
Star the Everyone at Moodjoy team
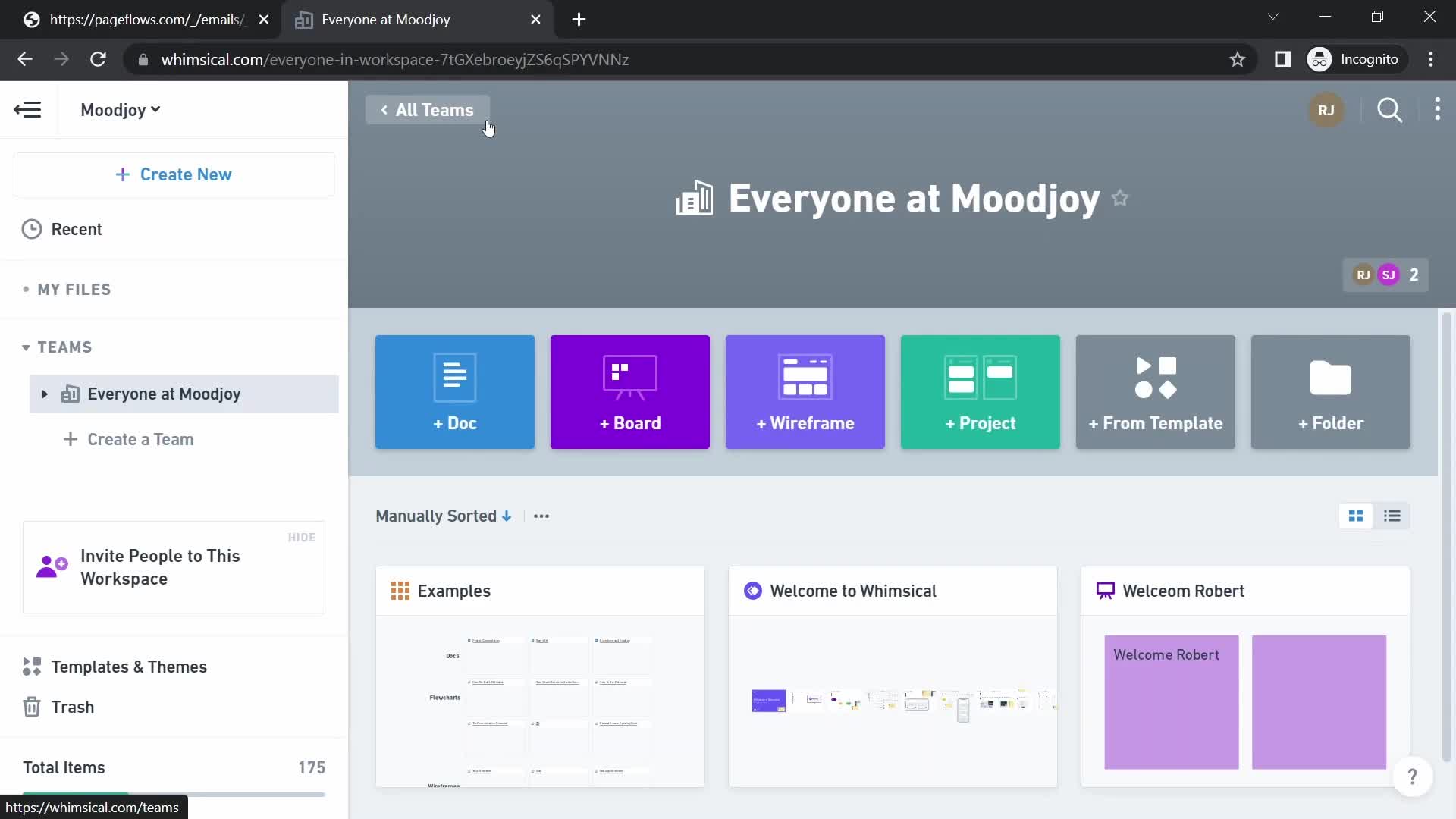click(1120, 199)
